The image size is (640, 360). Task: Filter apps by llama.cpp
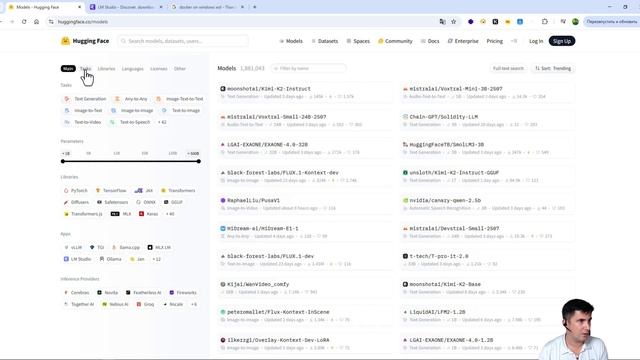point(126,247)
